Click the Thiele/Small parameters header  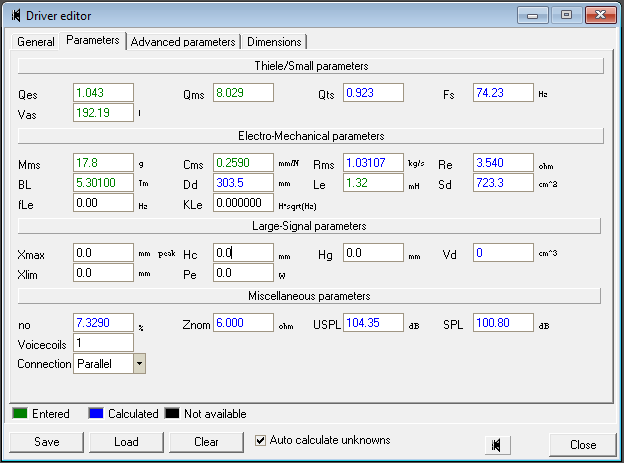pyautogui.click(x=311, y=66)
